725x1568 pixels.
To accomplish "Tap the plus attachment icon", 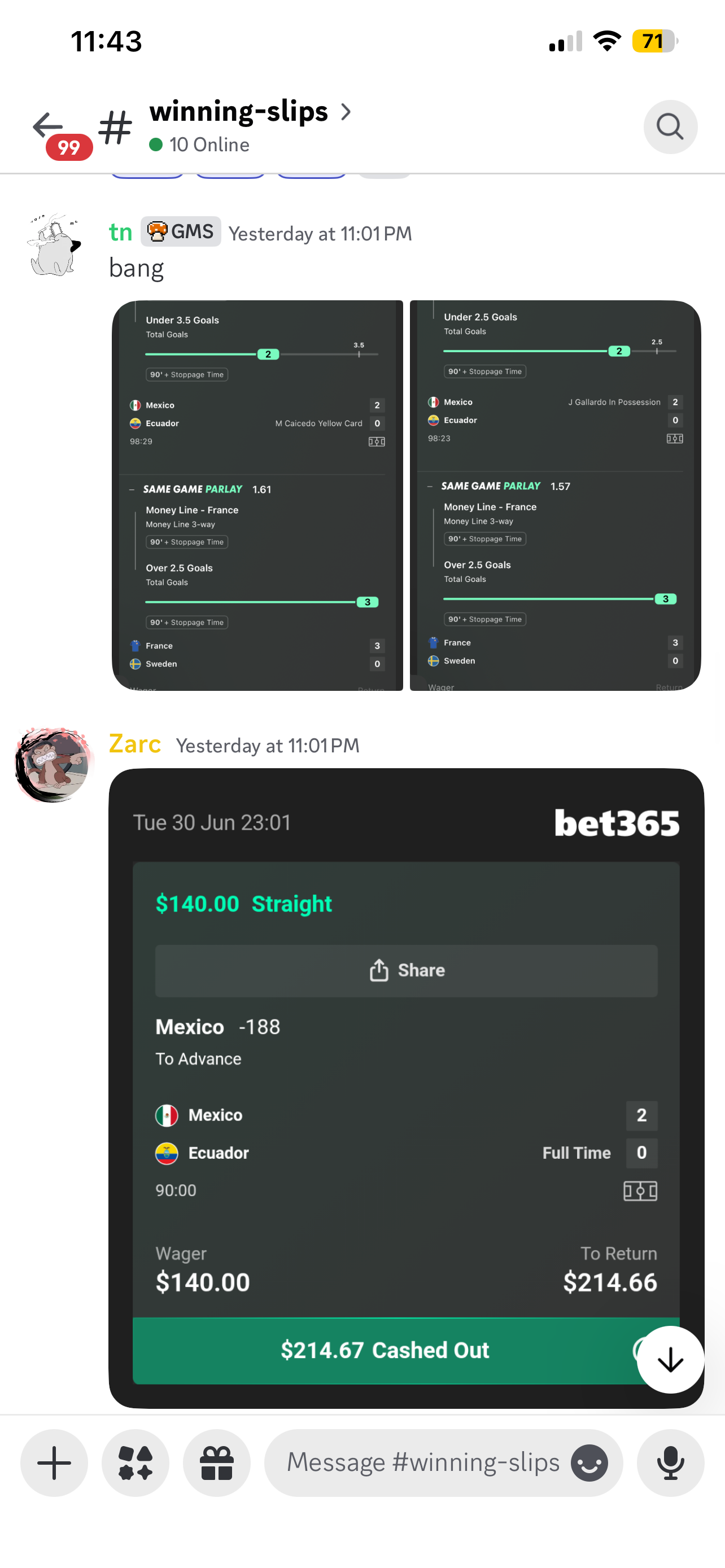I will (x=54, y=1462).
